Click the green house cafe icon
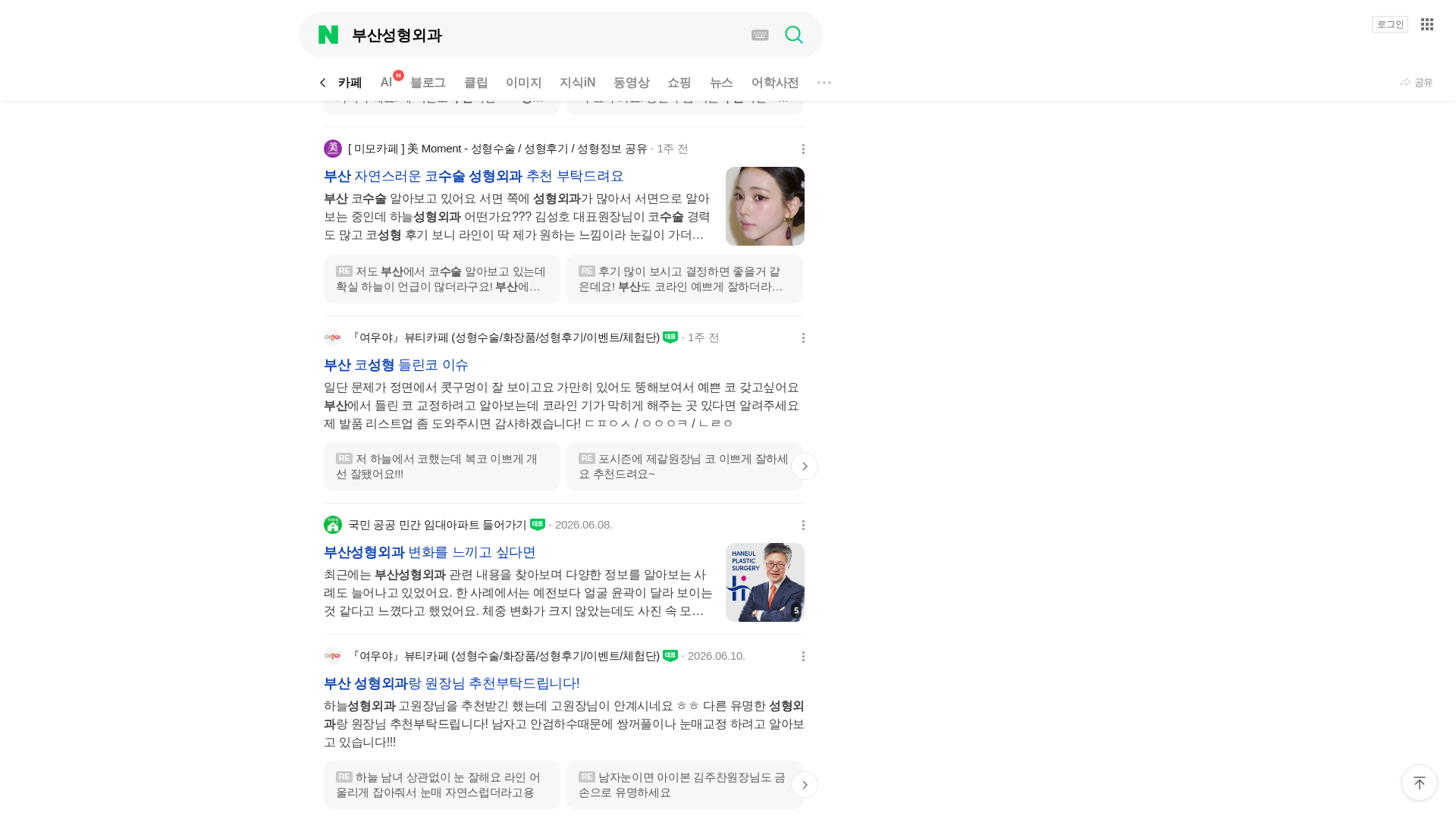Screen dimensions: 1456x819 coord(333,525)
